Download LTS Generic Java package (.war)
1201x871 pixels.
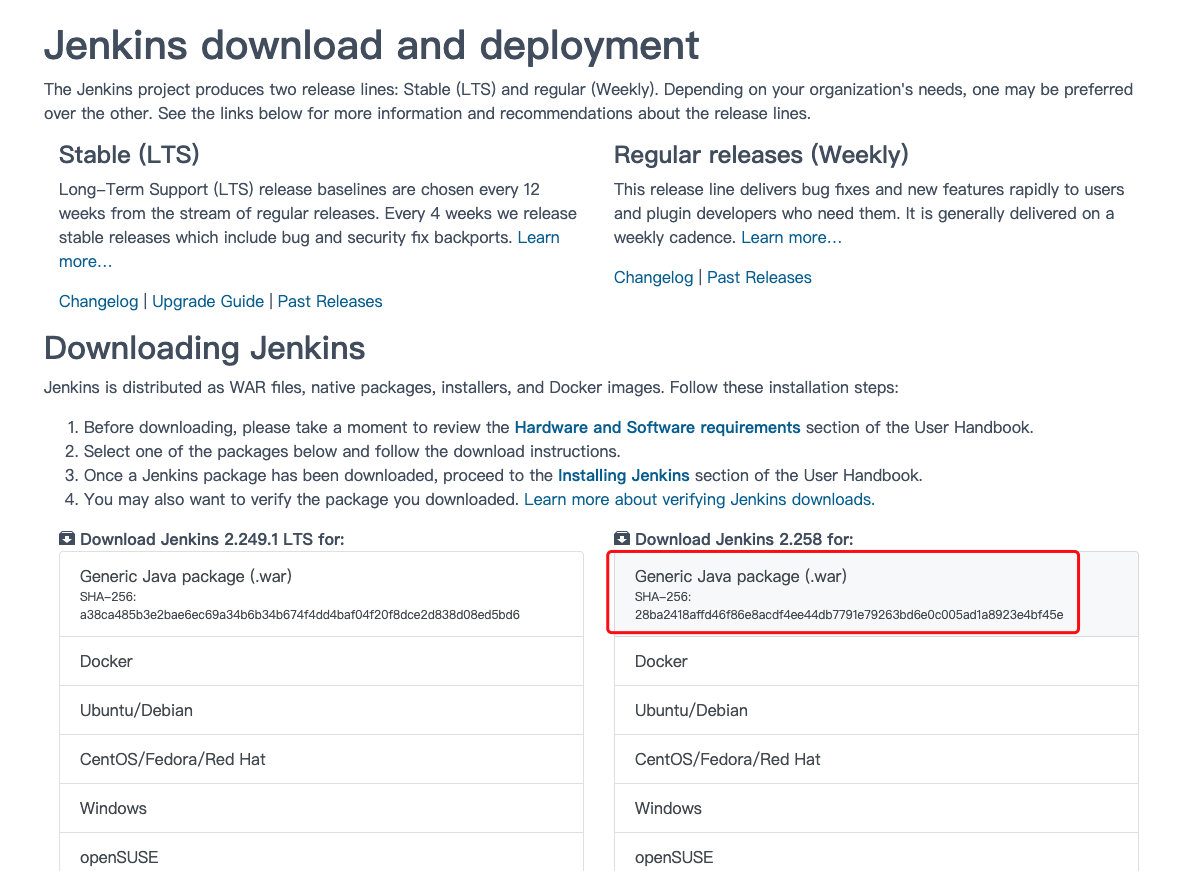pos(321,594)
